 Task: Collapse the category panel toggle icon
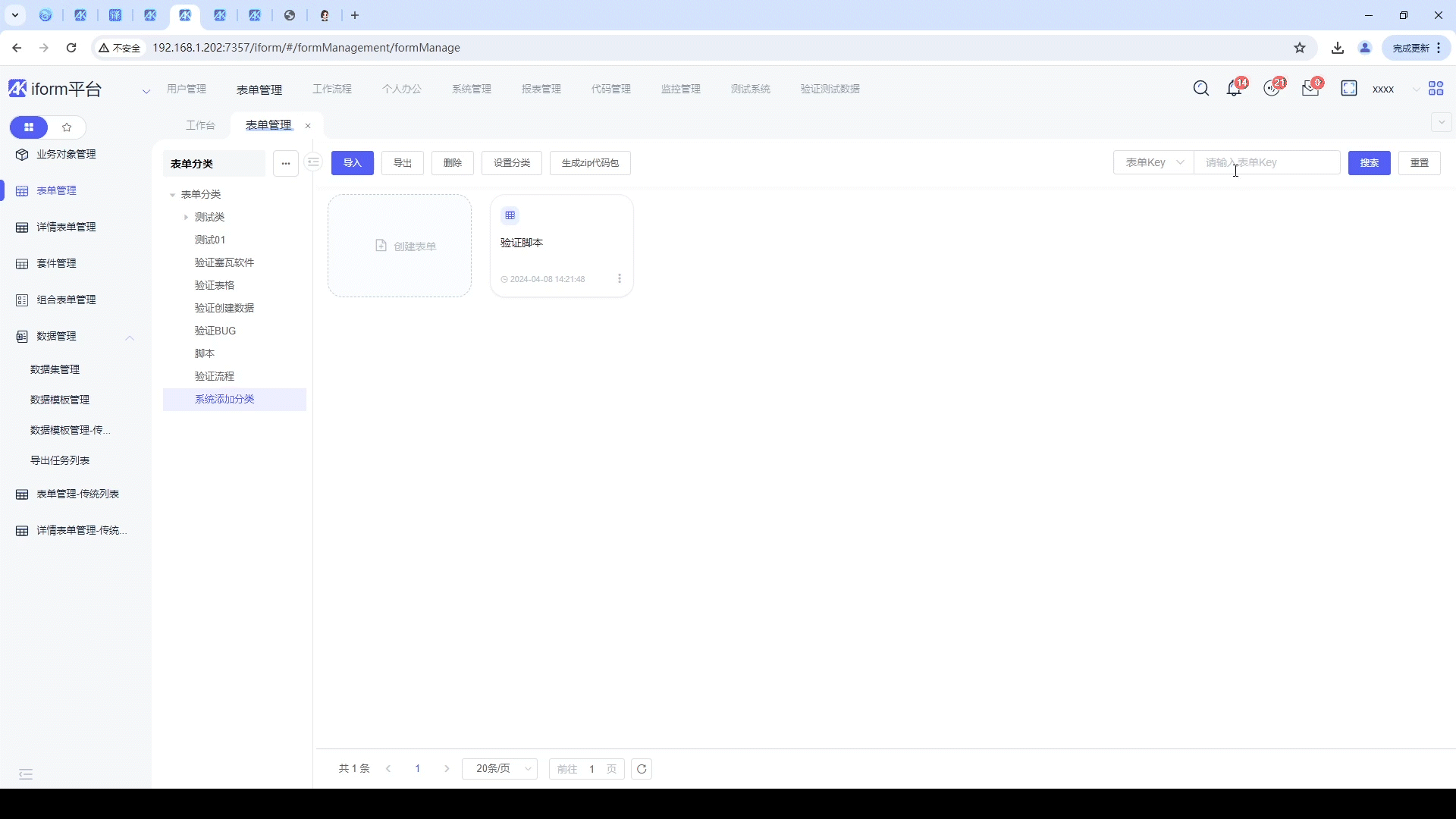click(x=313, y=162)
